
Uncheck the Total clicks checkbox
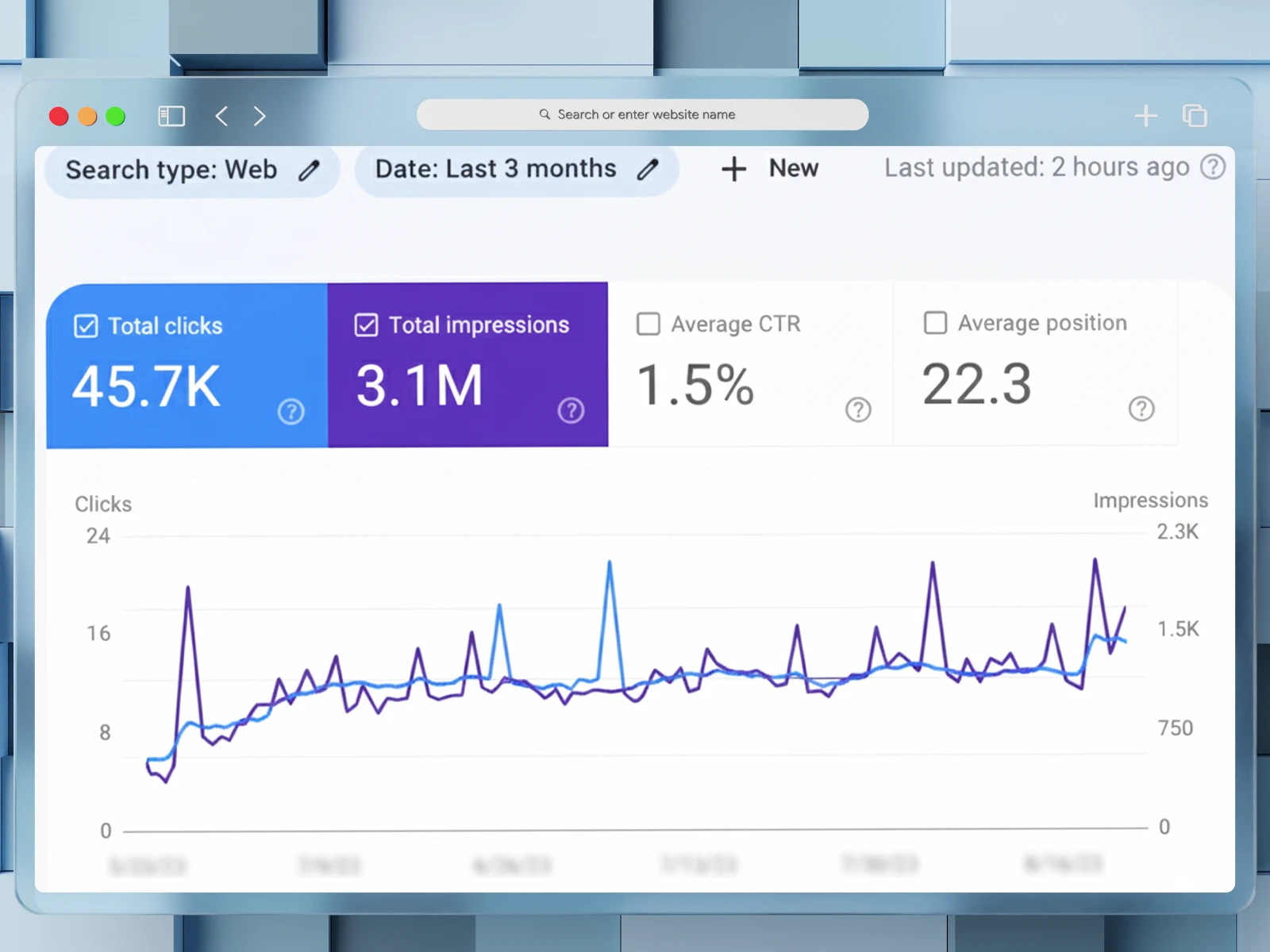pyautogui.click(x=86, y=326)
